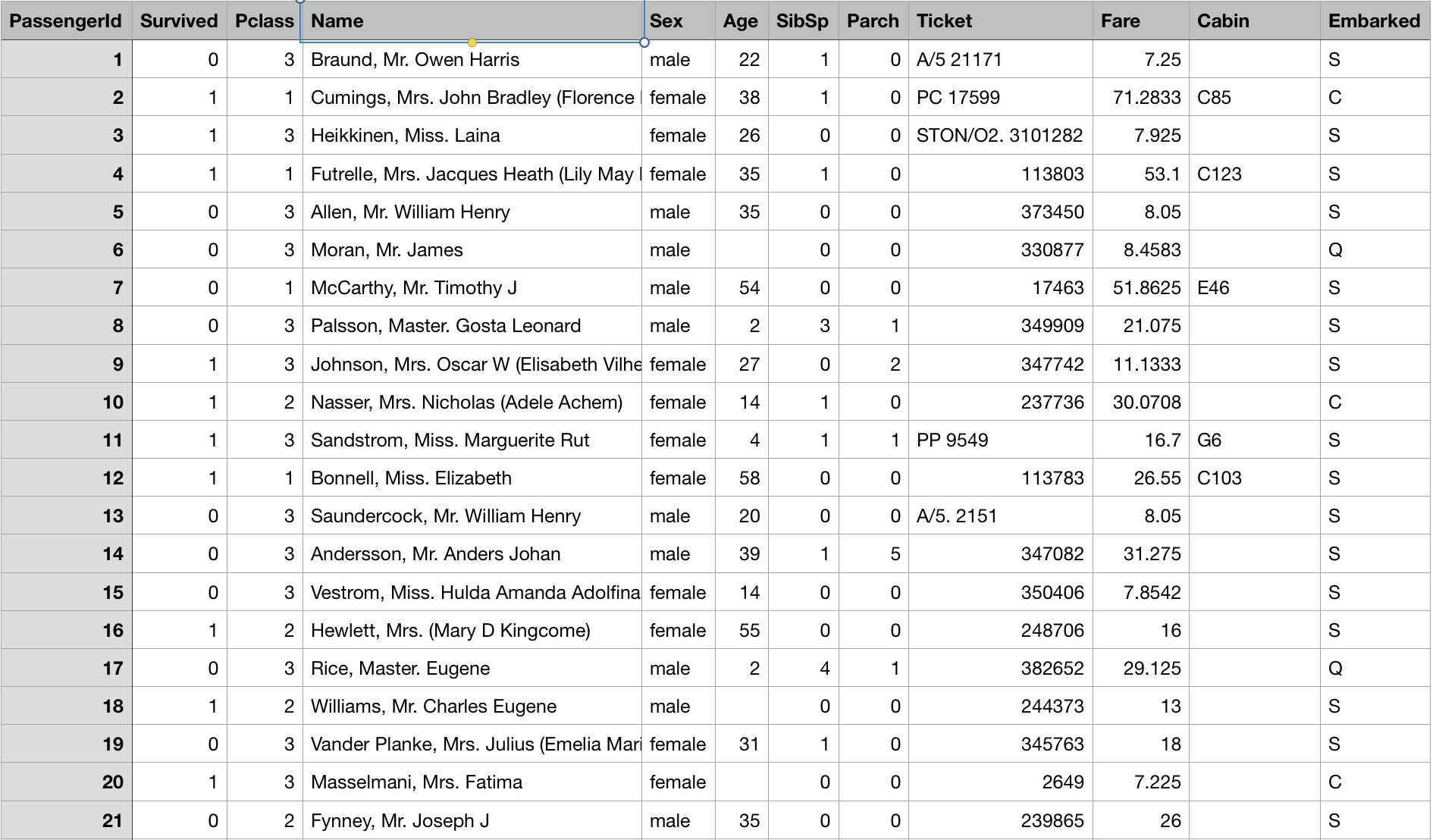Select fare cell 8.4583
The width and height of the screenshot is (1436, 840).
(1140, 249)
